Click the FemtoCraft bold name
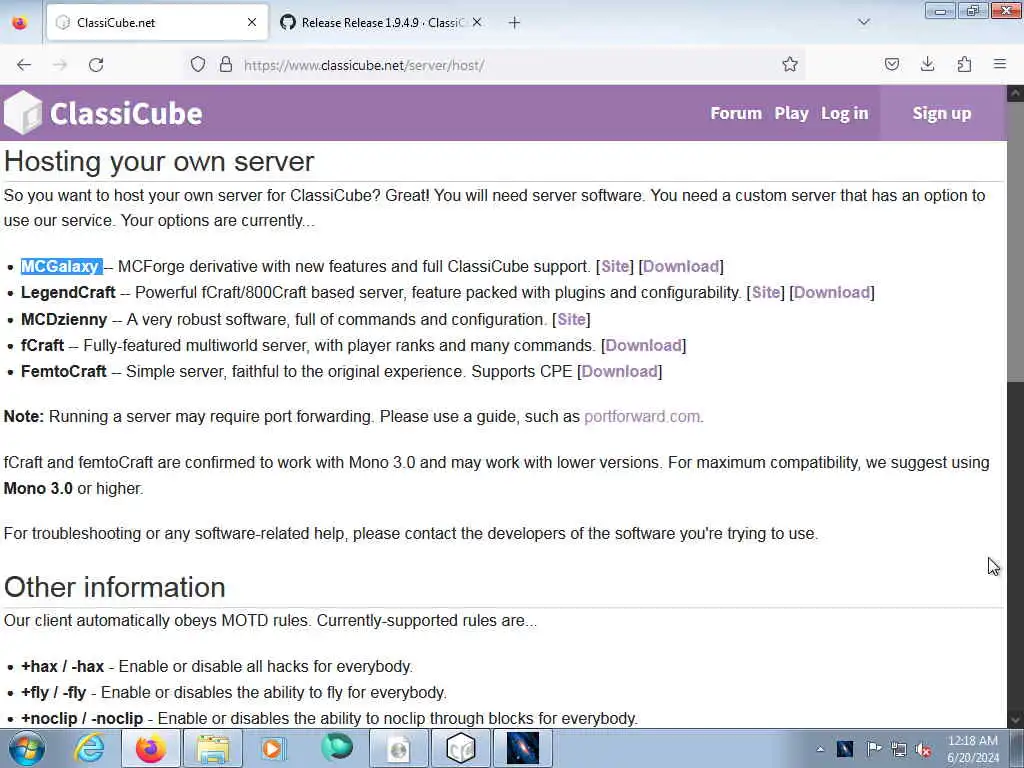Screen dimensions: 1024x768 click(x=63, y=372)
